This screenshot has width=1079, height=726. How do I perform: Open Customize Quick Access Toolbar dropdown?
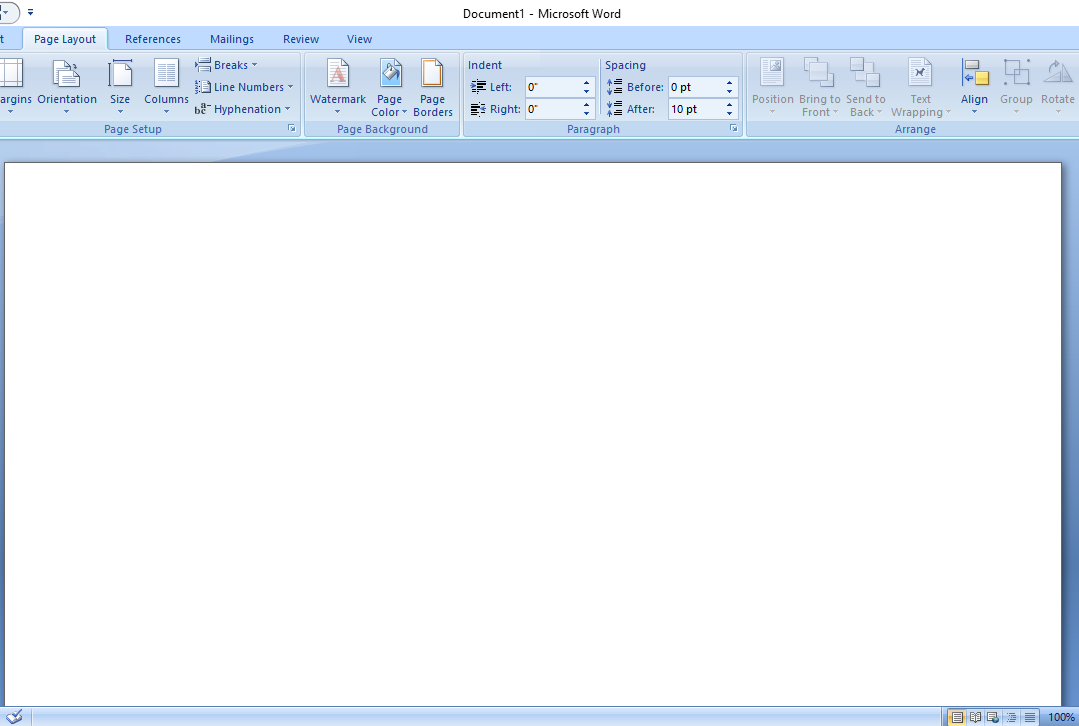[x=30, y=12]
